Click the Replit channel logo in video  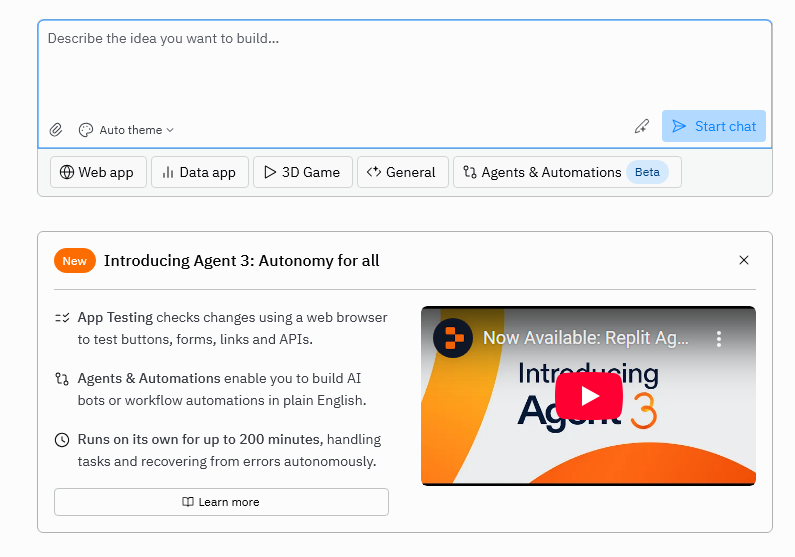(x=453, y=338)
